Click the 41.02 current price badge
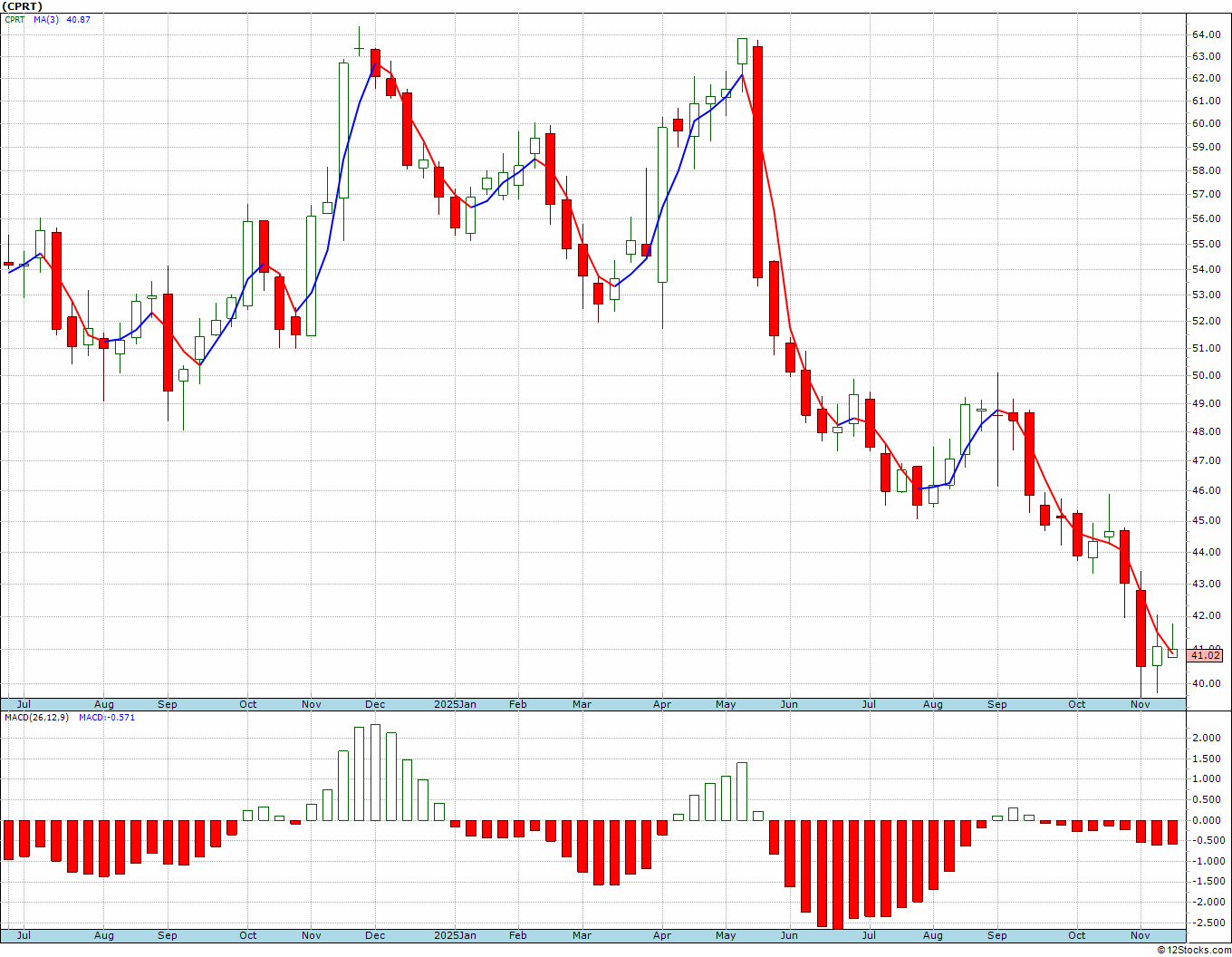 pos(1206,655)
